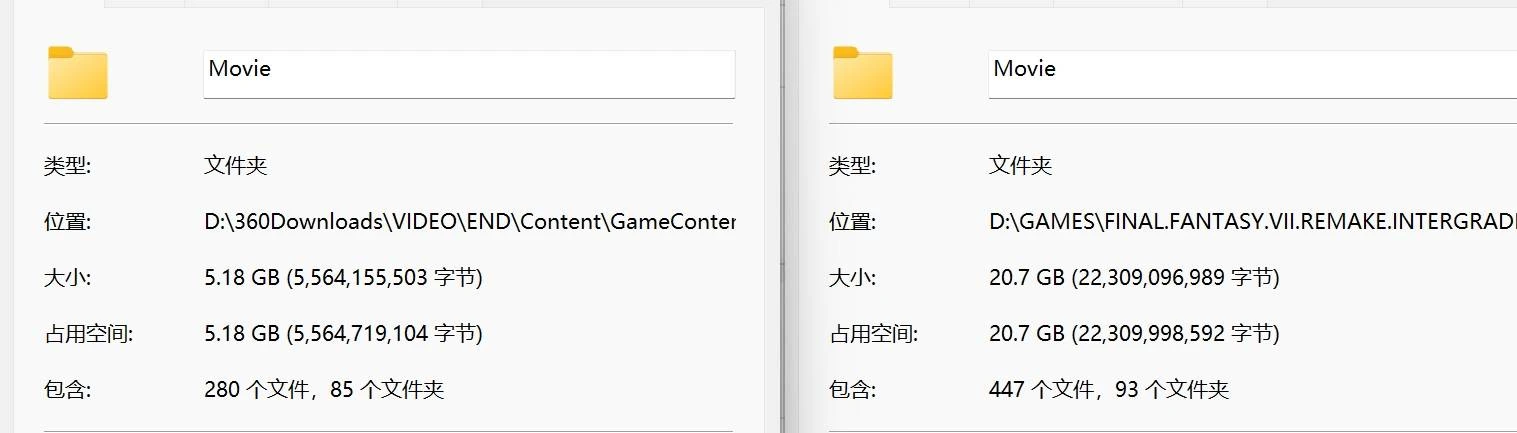The image size is (1517, 433).
Task: Click the 位置: label in the left window
Action: [x=67, y=222]
